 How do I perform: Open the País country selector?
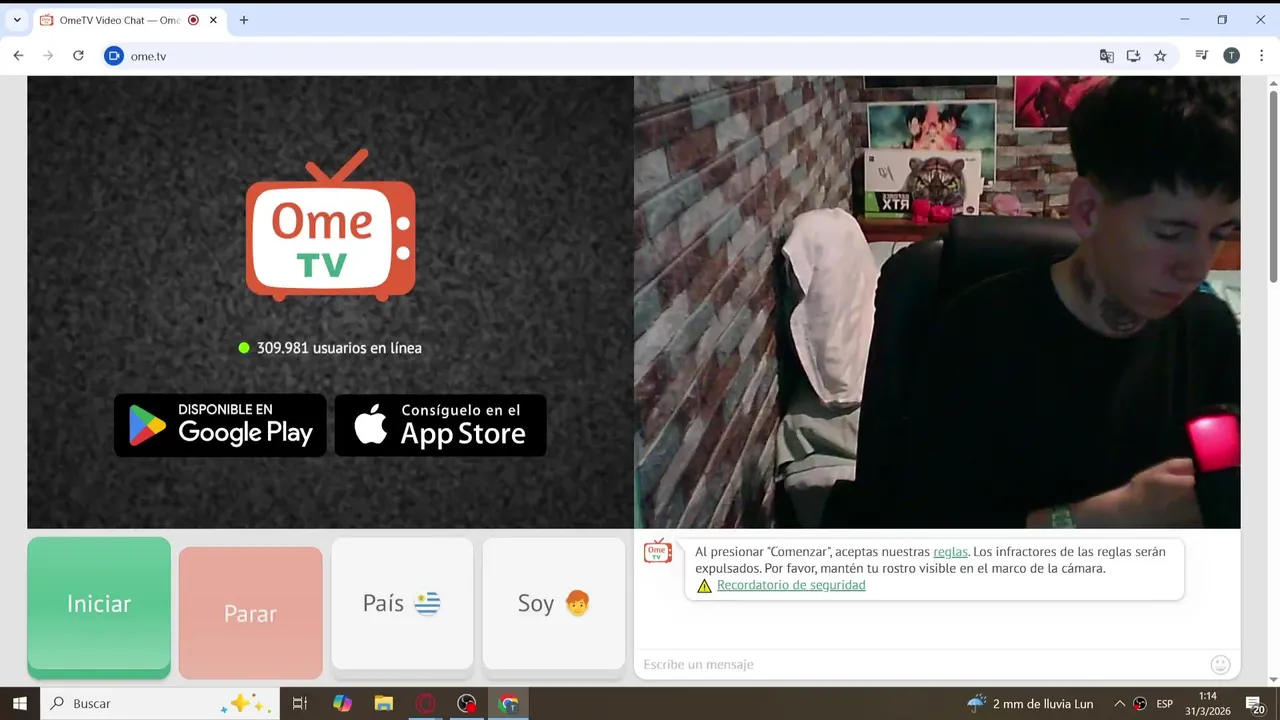(402, 604)
